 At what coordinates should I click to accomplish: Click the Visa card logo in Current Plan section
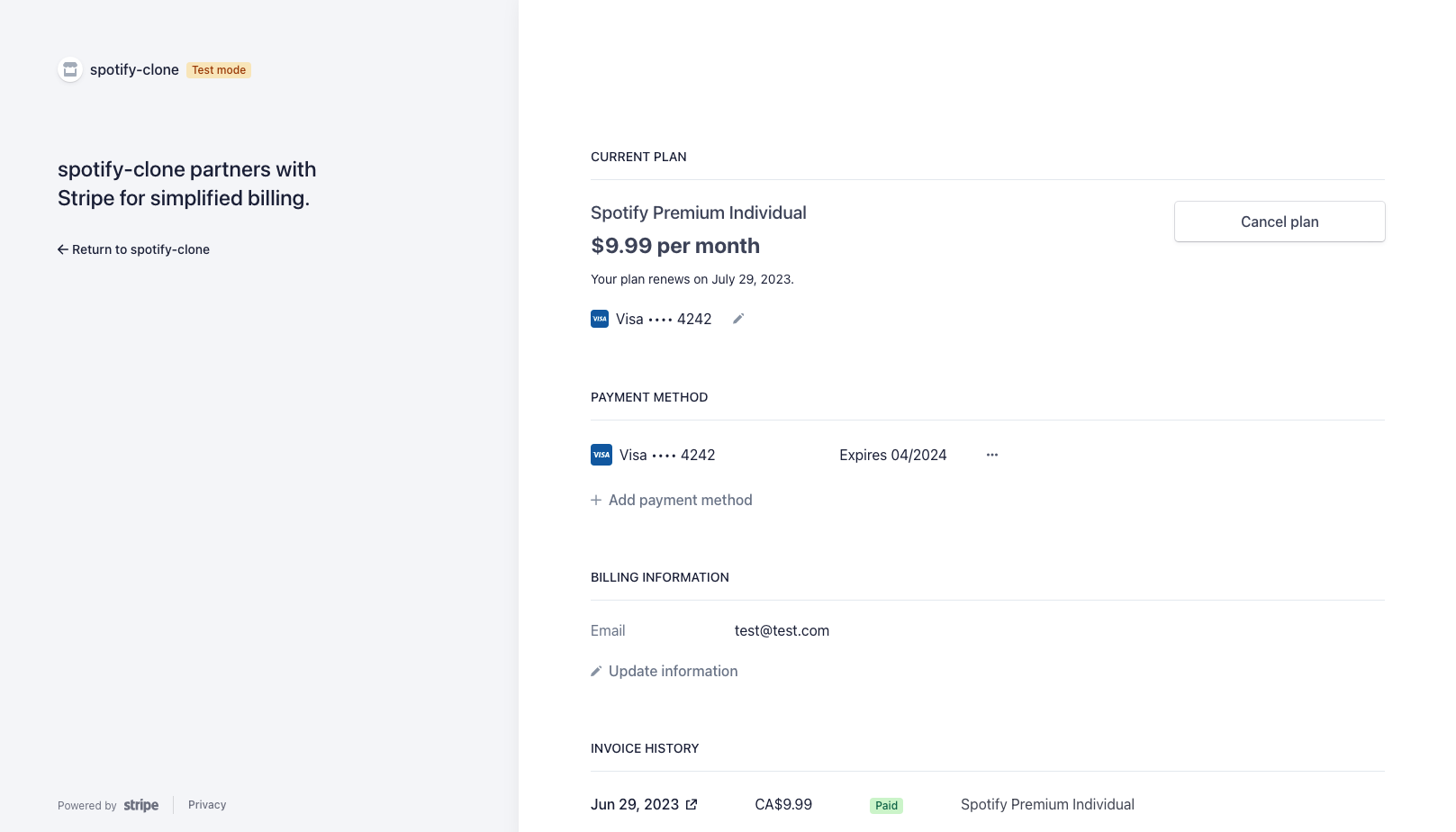coord(600,319)
